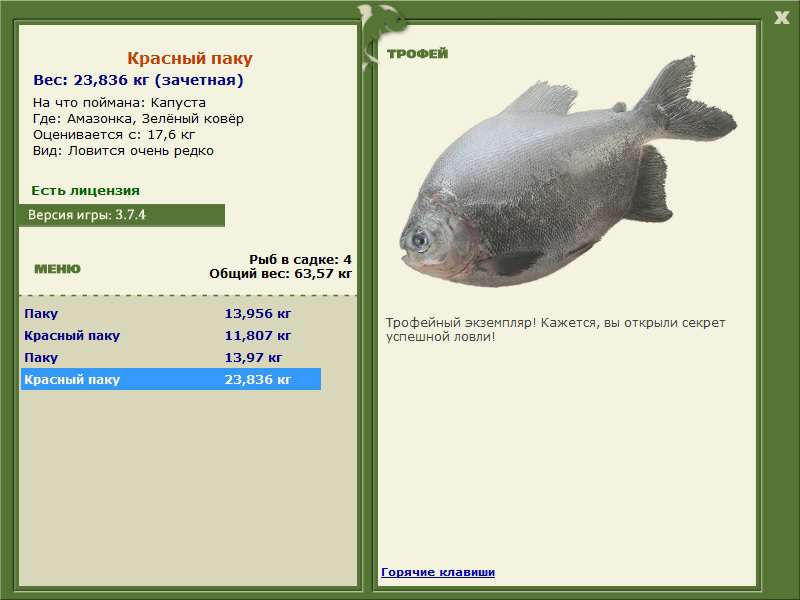Click the red pacu fish image
800x600 pixels.
(568, 172)
